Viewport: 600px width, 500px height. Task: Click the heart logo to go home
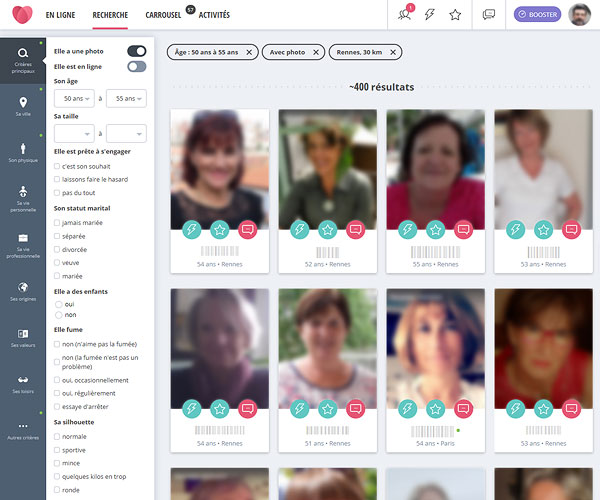22,15
